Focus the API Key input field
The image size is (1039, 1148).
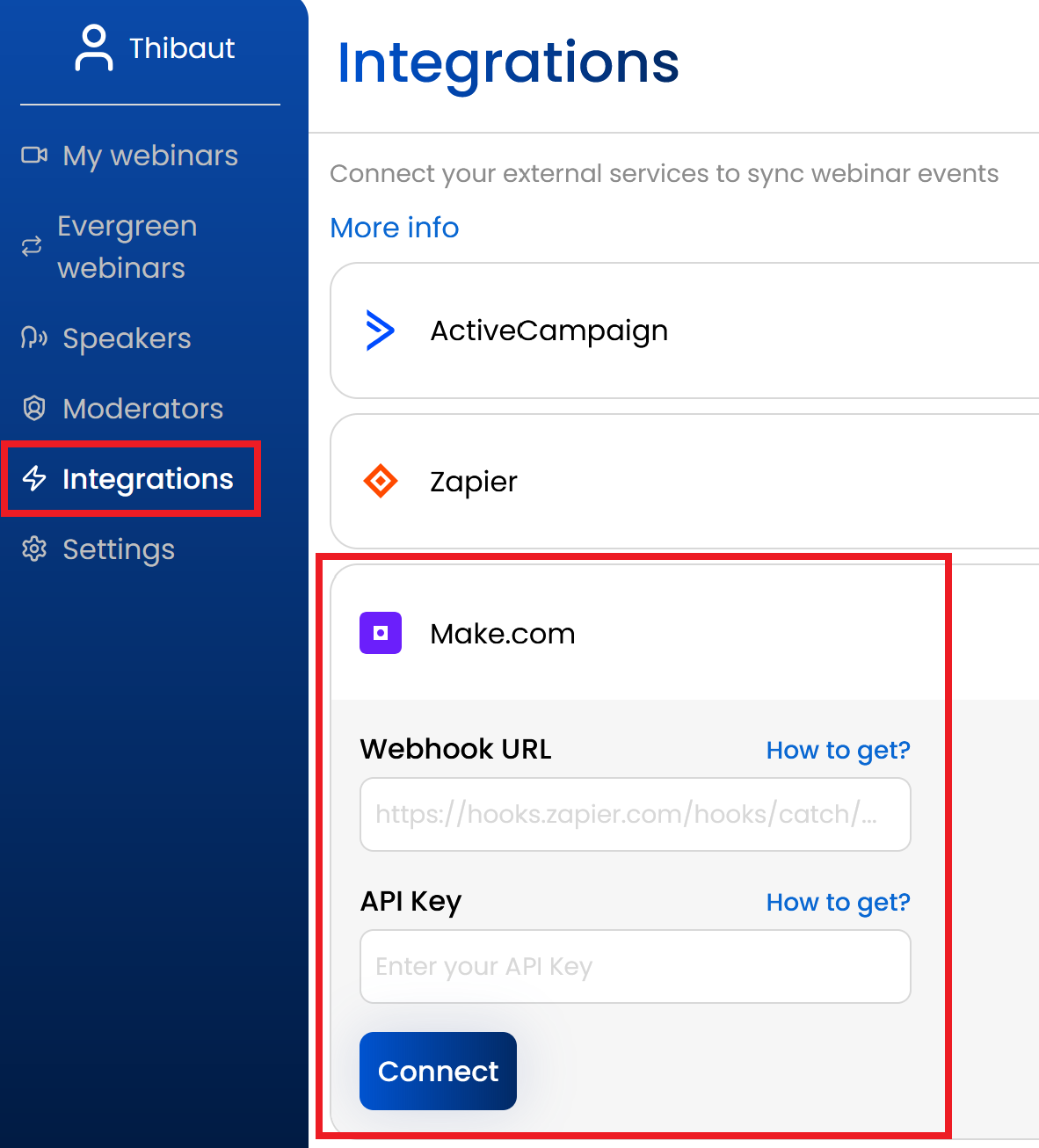(636, 966)
